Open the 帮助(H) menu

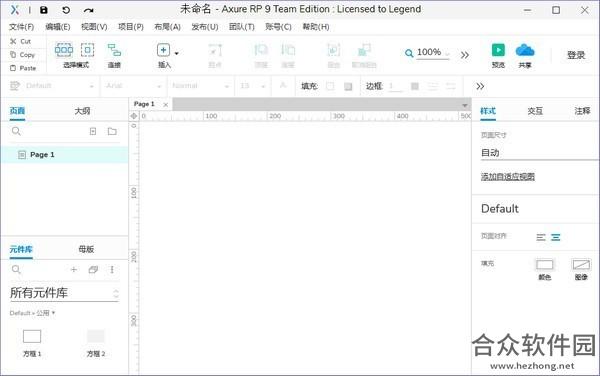(316, 27)
